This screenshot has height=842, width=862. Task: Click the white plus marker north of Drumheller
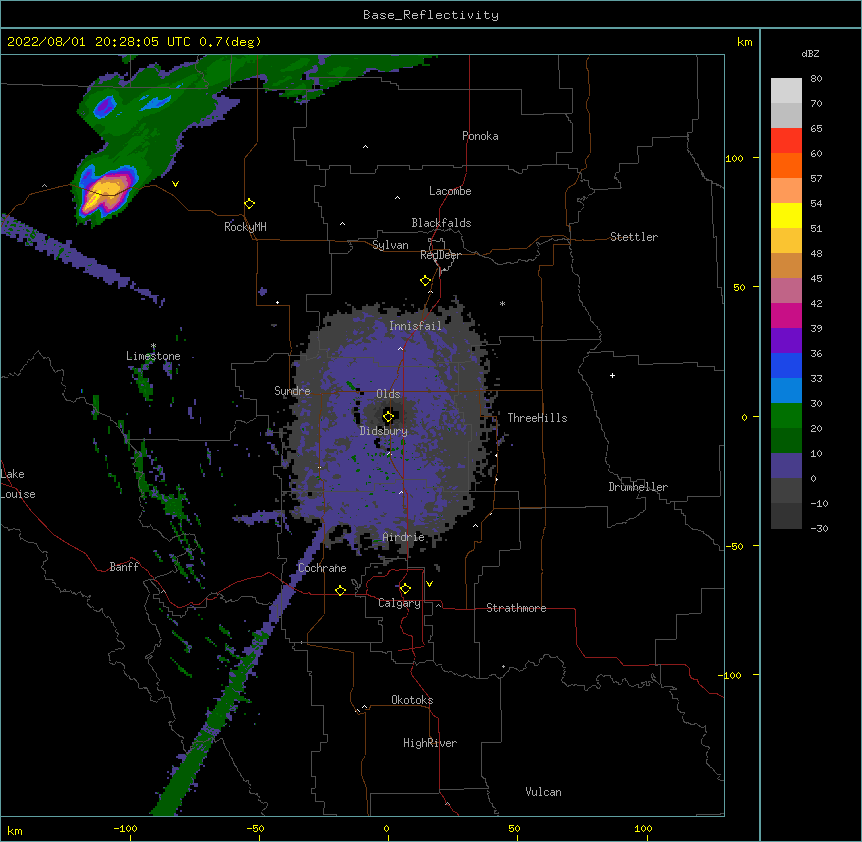click(x=612, y=375)
